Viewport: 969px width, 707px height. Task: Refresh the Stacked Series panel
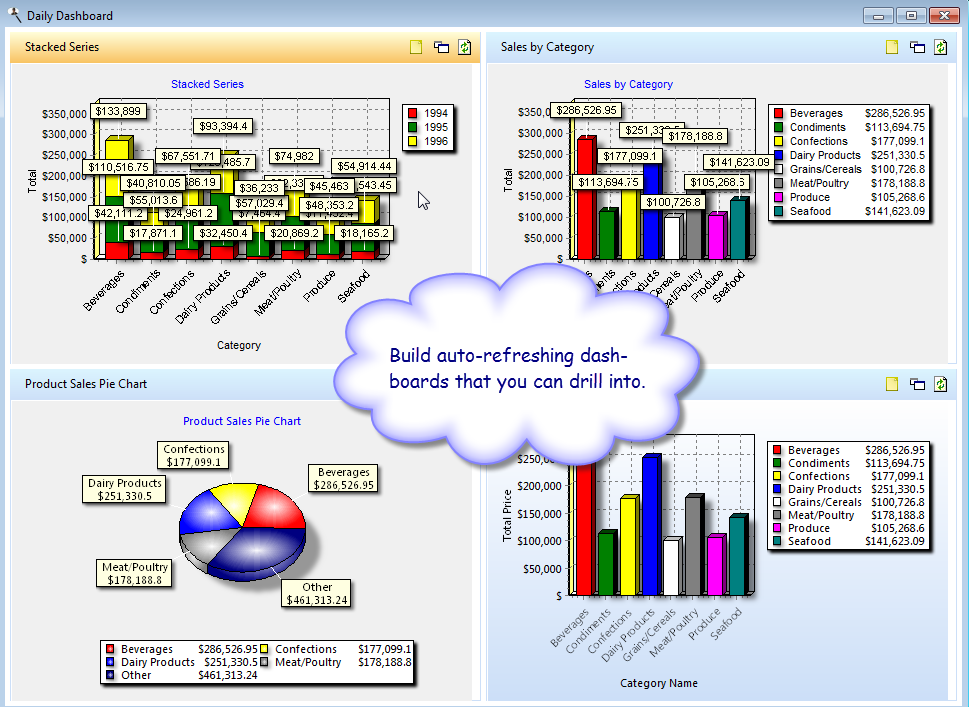(x=464, y=47)
